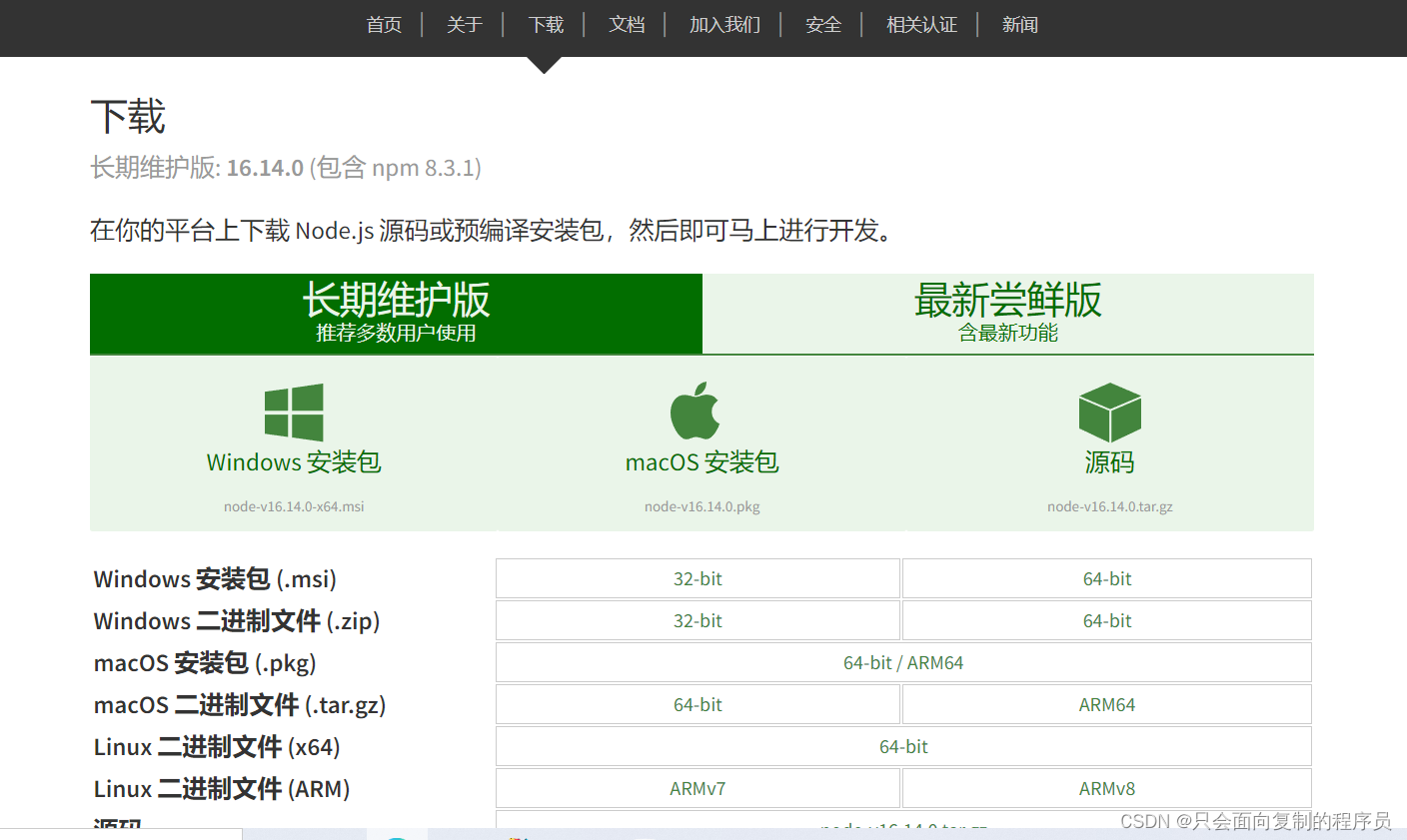Viewport: 1407px width, 840px height.
Task: Open the 首页 navigation item
Action: pos(384,25)
